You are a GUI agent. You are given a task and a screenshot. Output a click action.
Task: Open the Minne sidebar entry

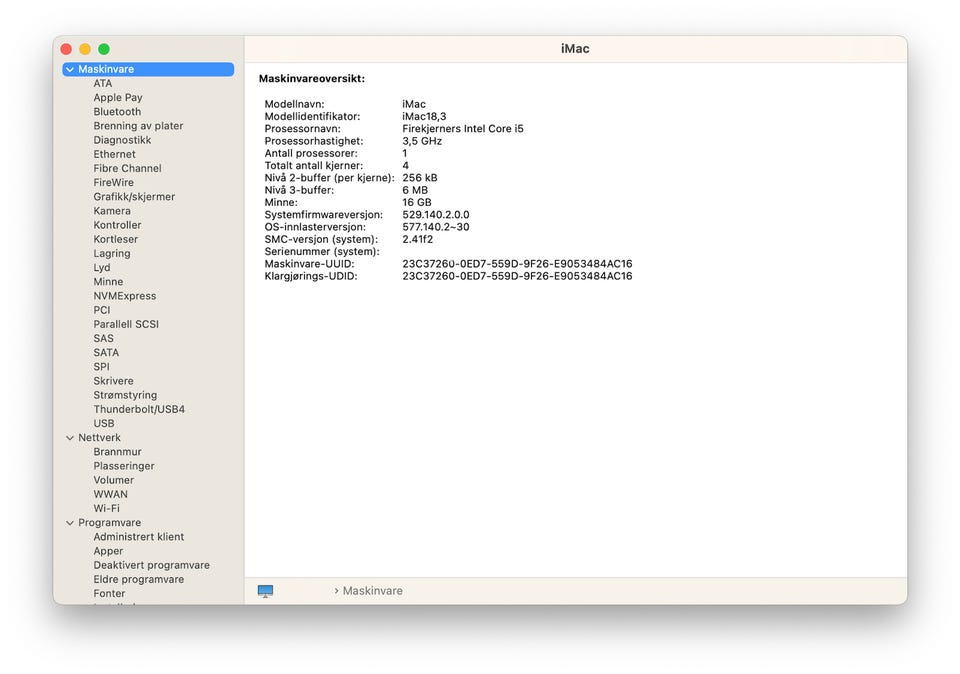pos(108,282)
